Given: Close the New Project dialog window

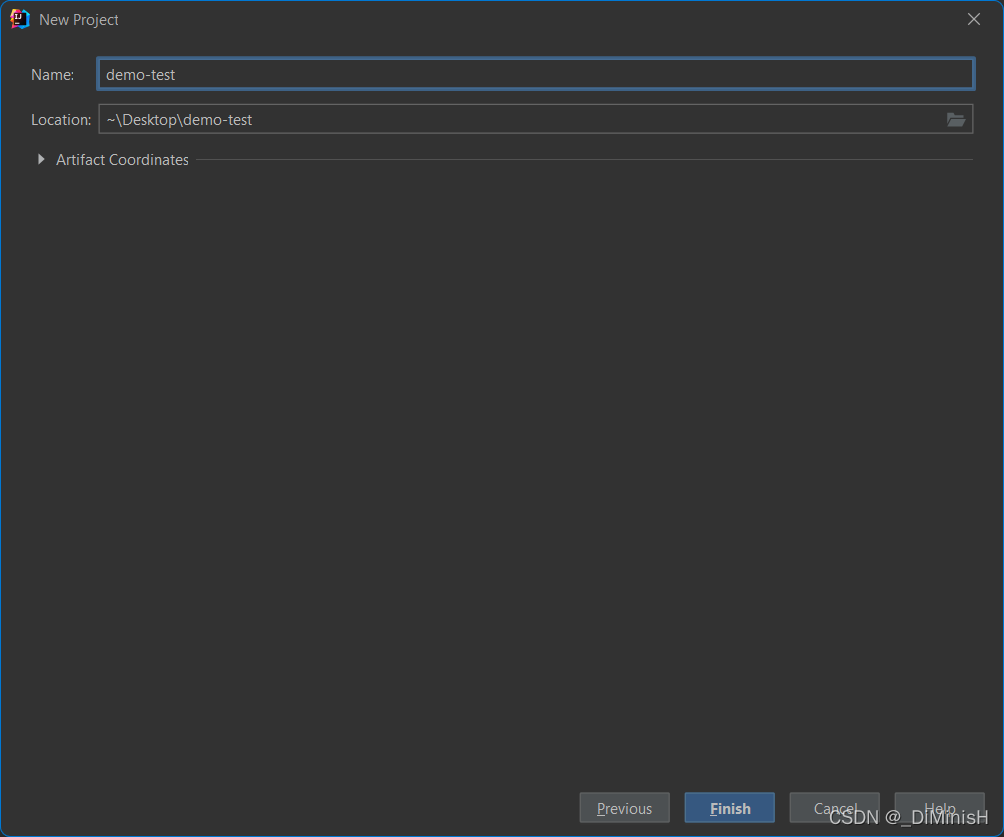Looking at the screenshot, I should click(973, 19).
